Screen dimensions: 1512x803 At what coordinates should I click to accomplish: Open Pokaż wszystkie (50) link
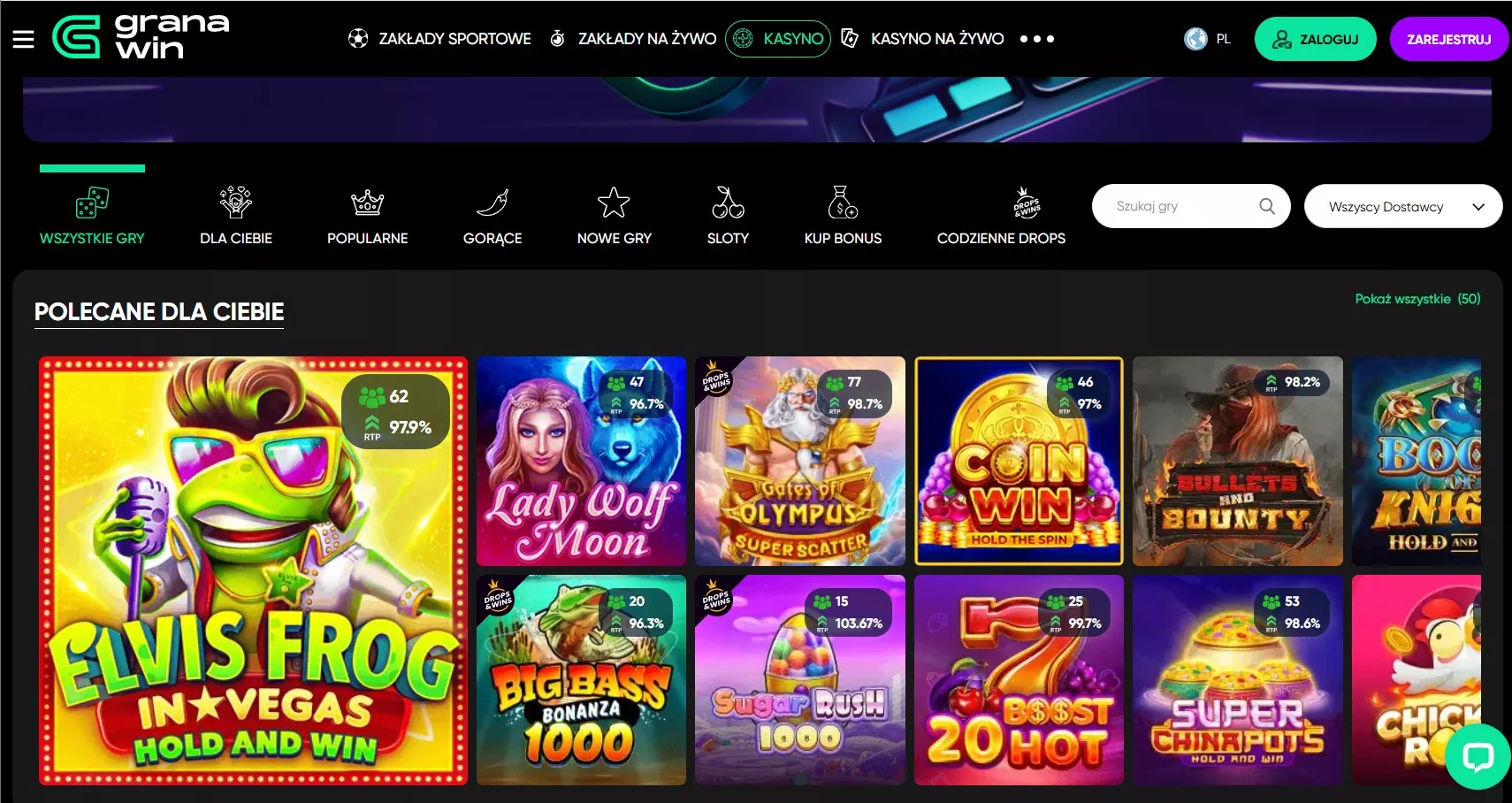[x=1417, y=299]
